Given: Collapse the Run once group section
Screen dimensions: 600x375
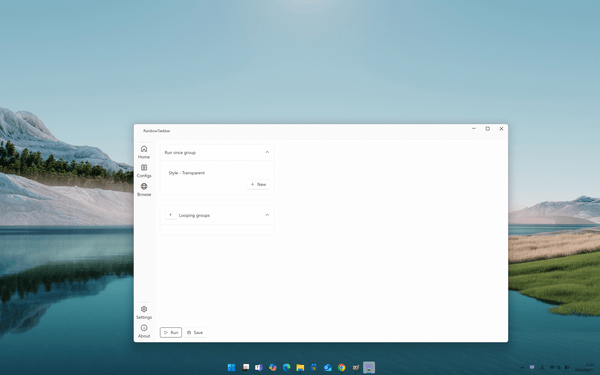Looking at the screenshot, I should (267, 152).
